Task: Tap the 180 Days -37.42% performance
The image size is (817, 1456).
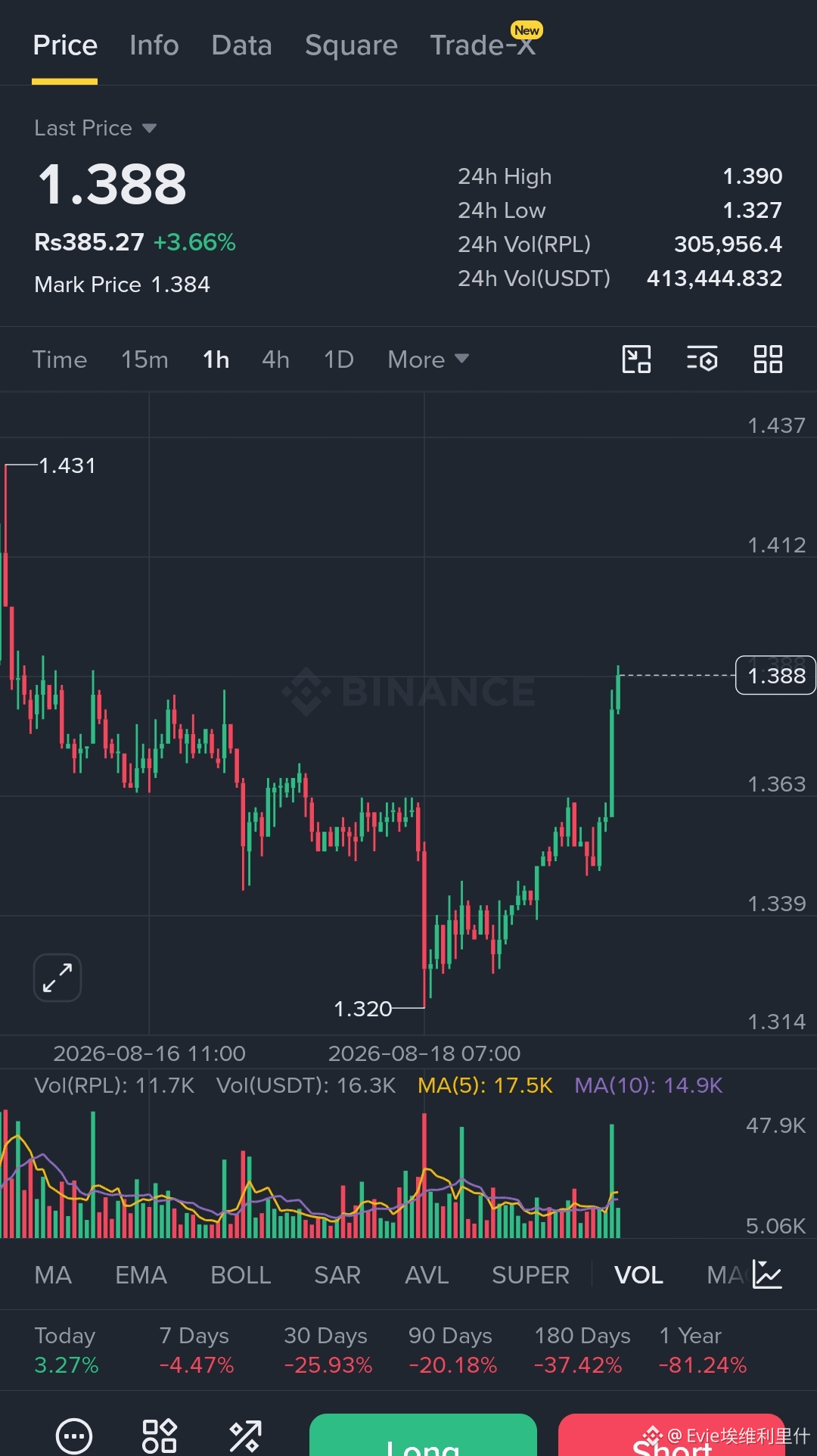Action: coord(582,1350)
